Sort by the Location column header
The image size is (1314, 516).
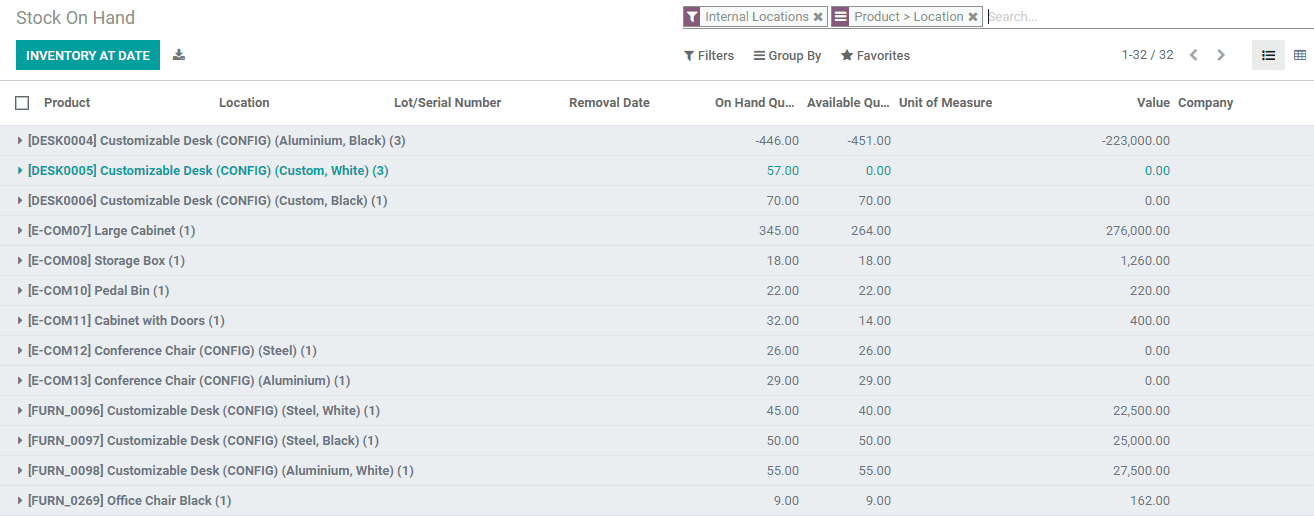tap(244, 103)
